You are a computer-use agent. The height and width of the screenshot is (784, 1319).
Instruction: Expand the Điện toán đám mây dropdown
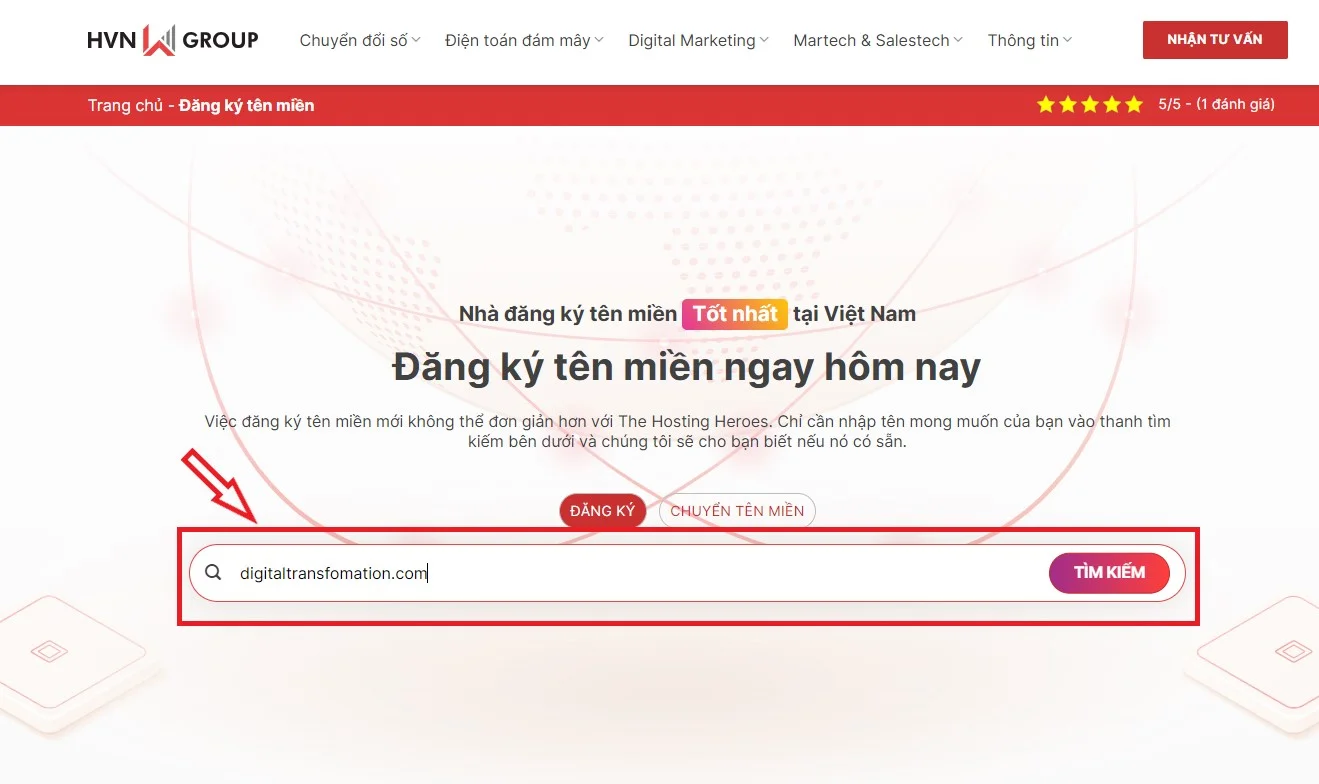coord(524,40)
